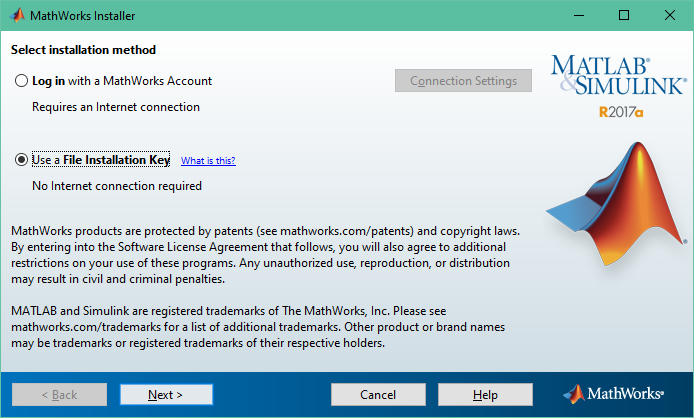
Task: Click the MATLAB membrane peak graphic
Action: 617,204
